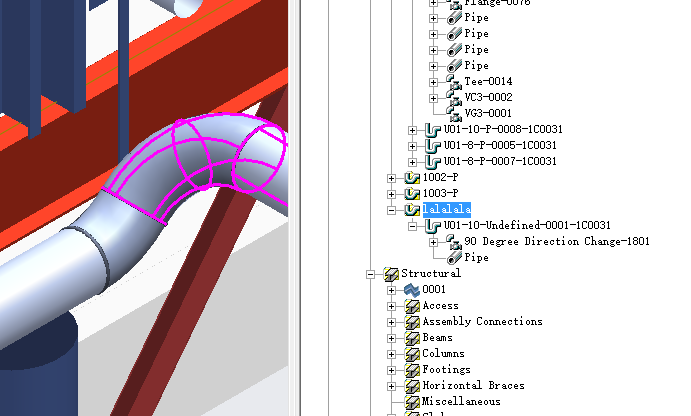
Task: Click the magenta-highlighted elbow in the 3D view
Action: (x=194, y=154)
